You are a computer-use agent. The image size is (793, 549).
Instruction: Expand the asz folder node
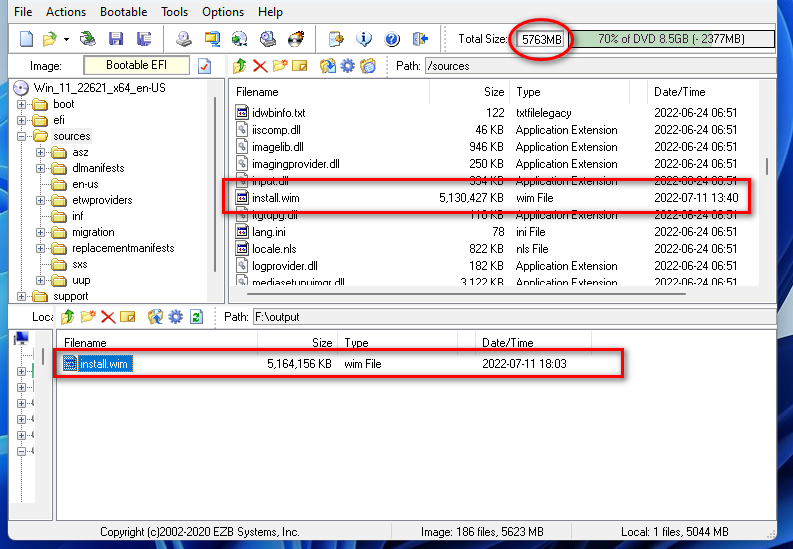pos(40,153)
